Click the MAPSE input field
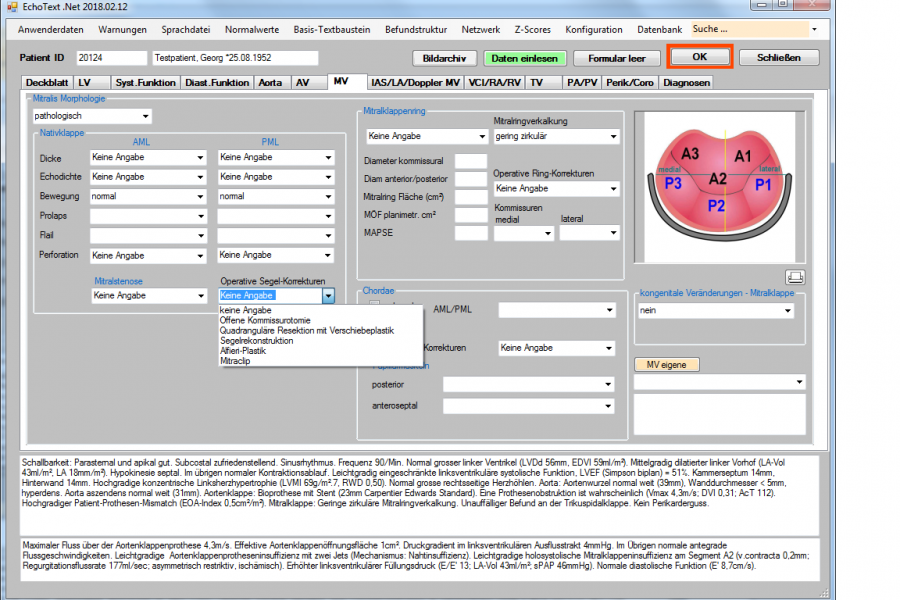The width and height of the screenshot is (900, 600). click(471, 233)
